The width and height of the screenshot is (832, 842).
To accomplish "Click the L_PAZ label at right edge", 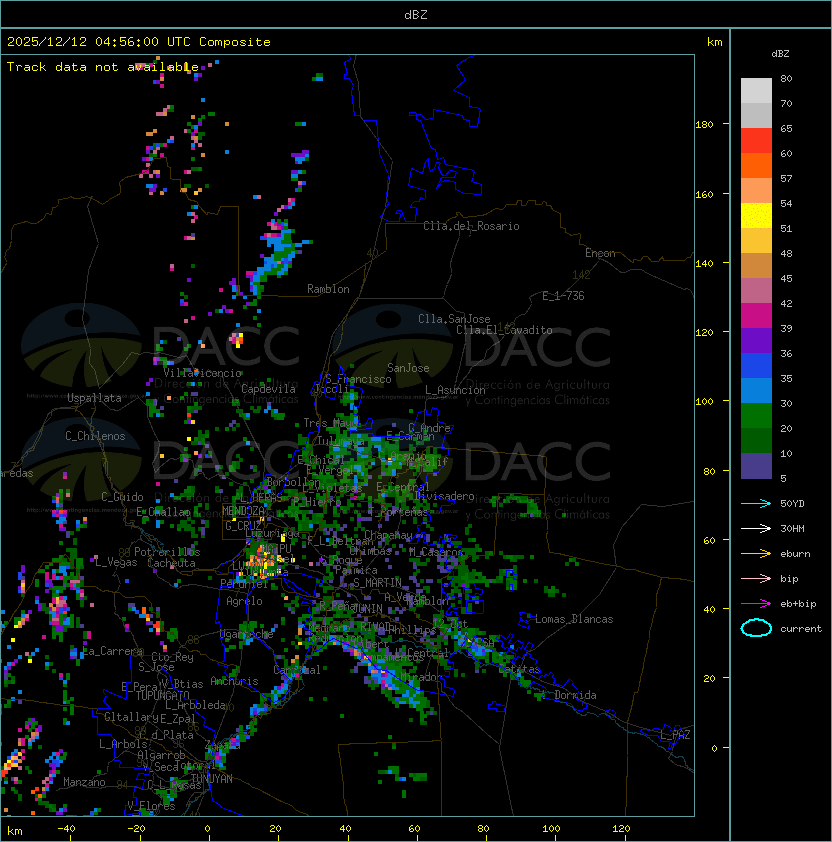I will tap(675, 735).
